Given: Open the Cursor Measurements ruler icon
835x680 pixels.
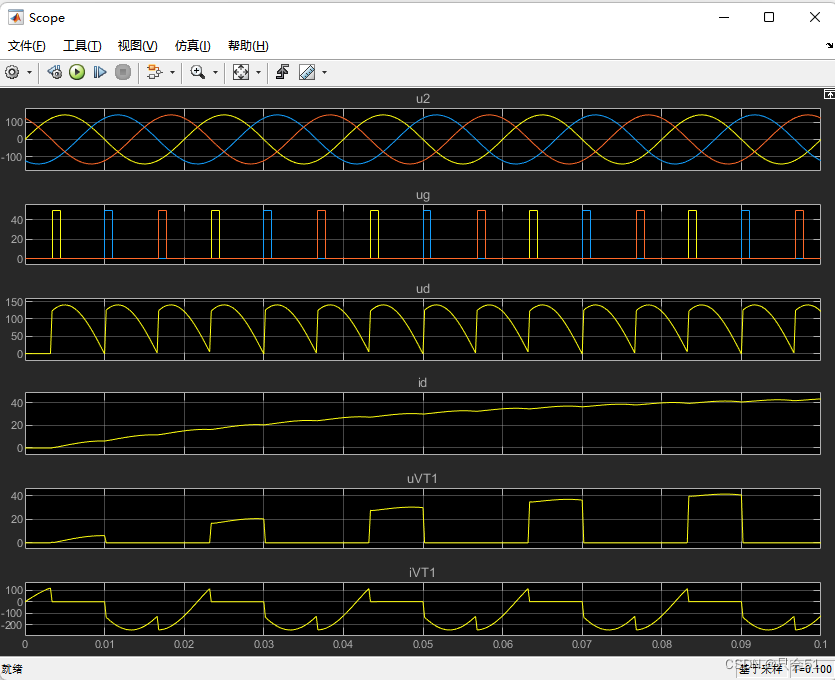Looking at the screenshot, I should click(x=307, y=72).
